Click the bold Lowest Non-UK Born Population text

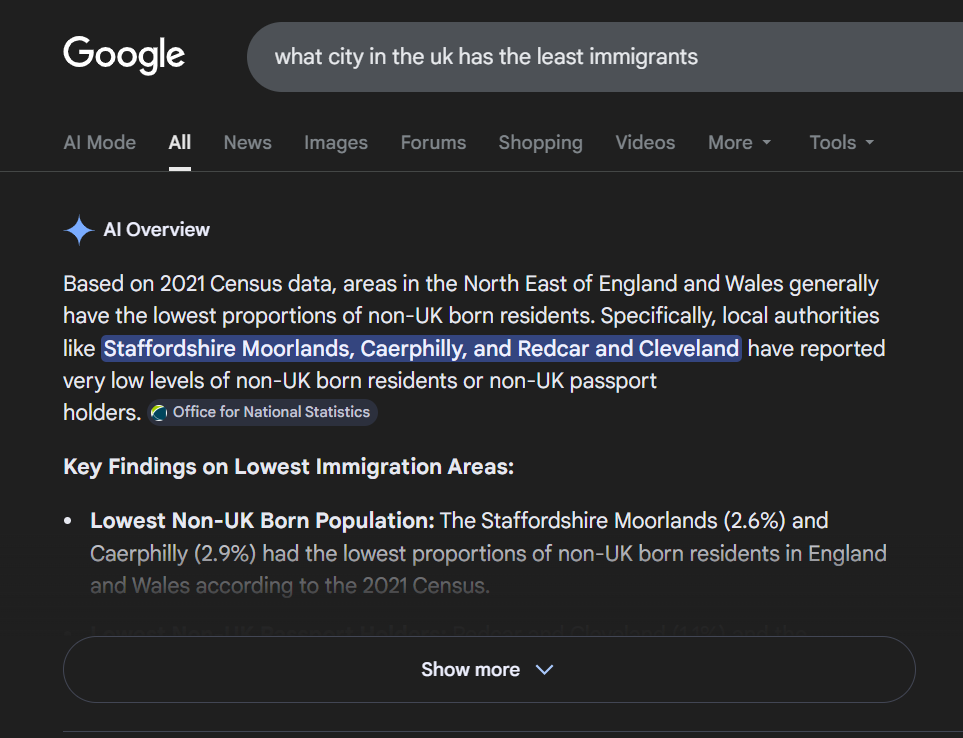[x=262, y=521]
